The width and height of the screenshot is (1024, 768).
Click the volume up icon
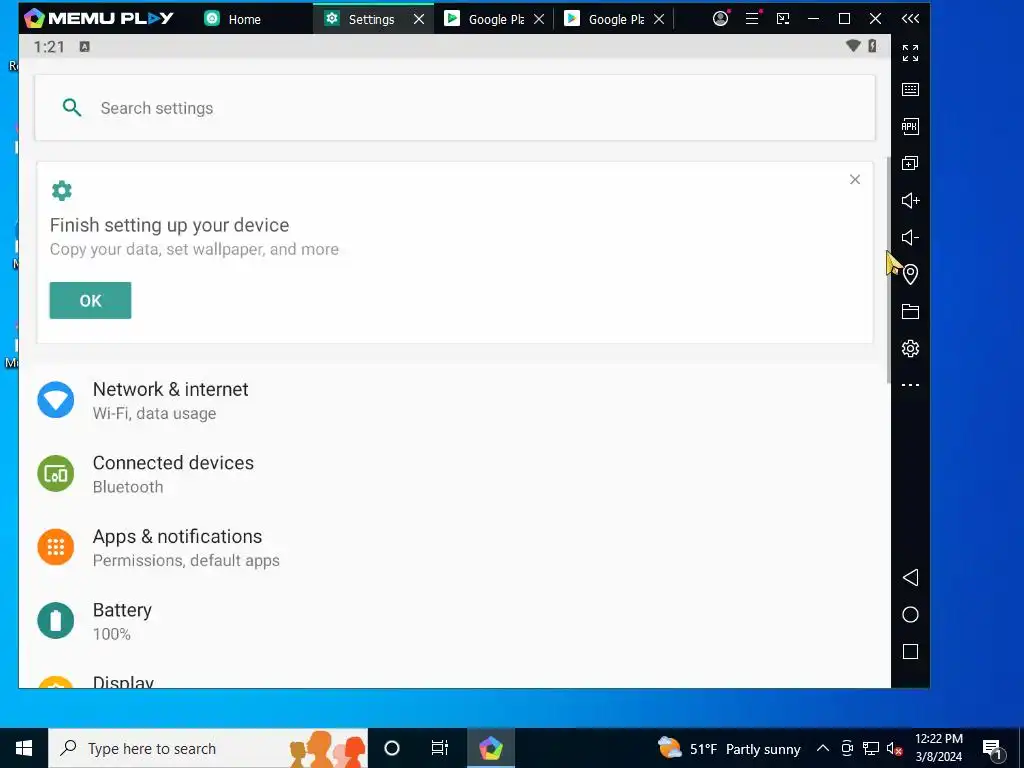pyautogui.click(x=910, y=200)
